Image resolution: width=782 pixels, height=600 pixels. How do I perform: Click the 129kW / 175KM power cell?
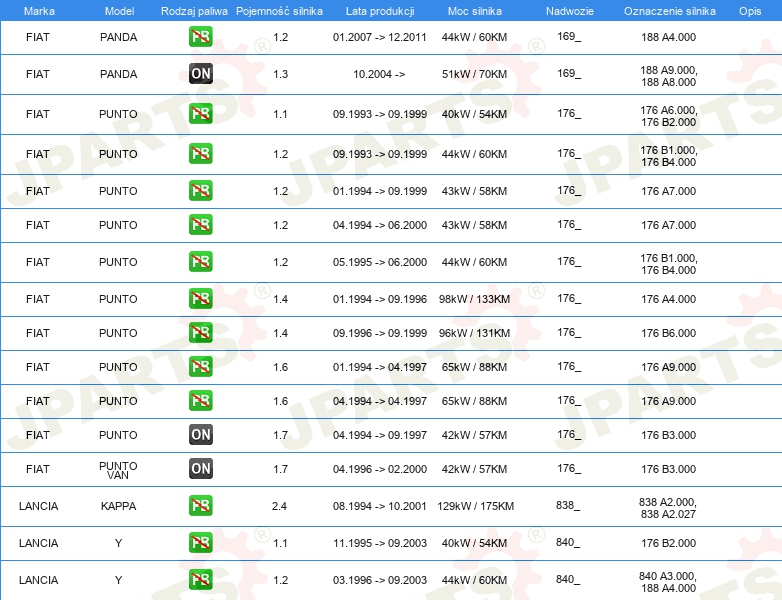click(x=475, y=506)
